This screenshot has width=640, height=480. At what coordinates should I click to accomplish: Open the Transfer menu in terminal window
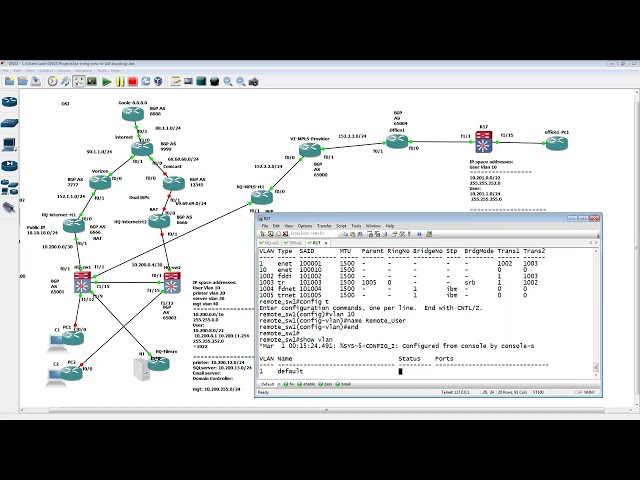324,226
